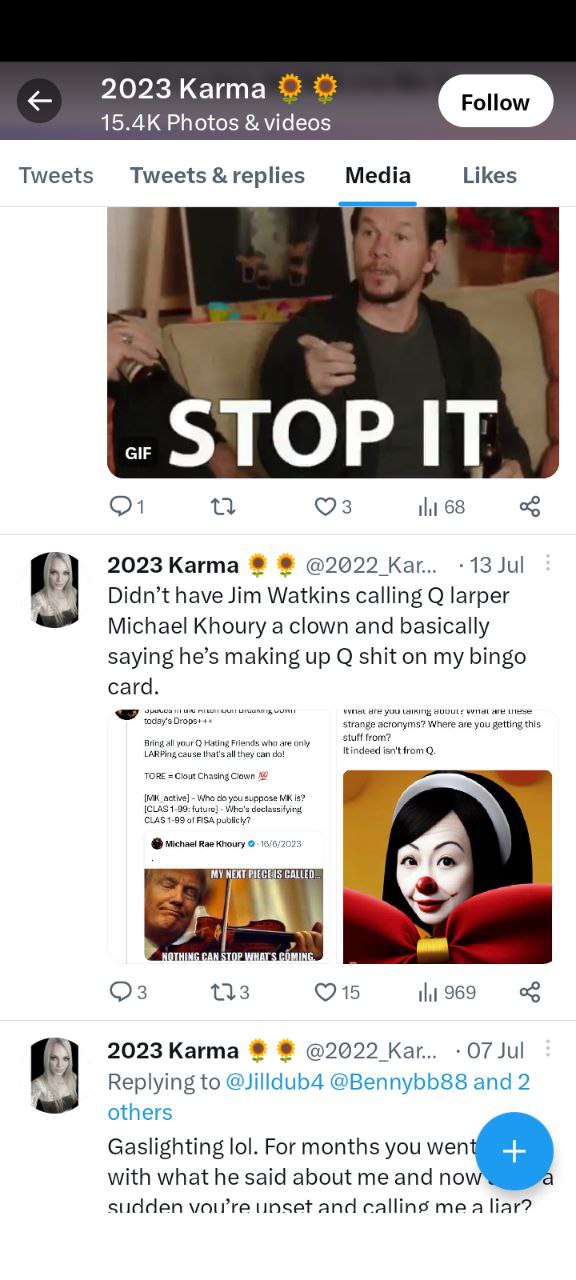This screenshot has width=576, height=1280.
Task: Share the STOP IT GIF tweet
Action: (530, 507)
